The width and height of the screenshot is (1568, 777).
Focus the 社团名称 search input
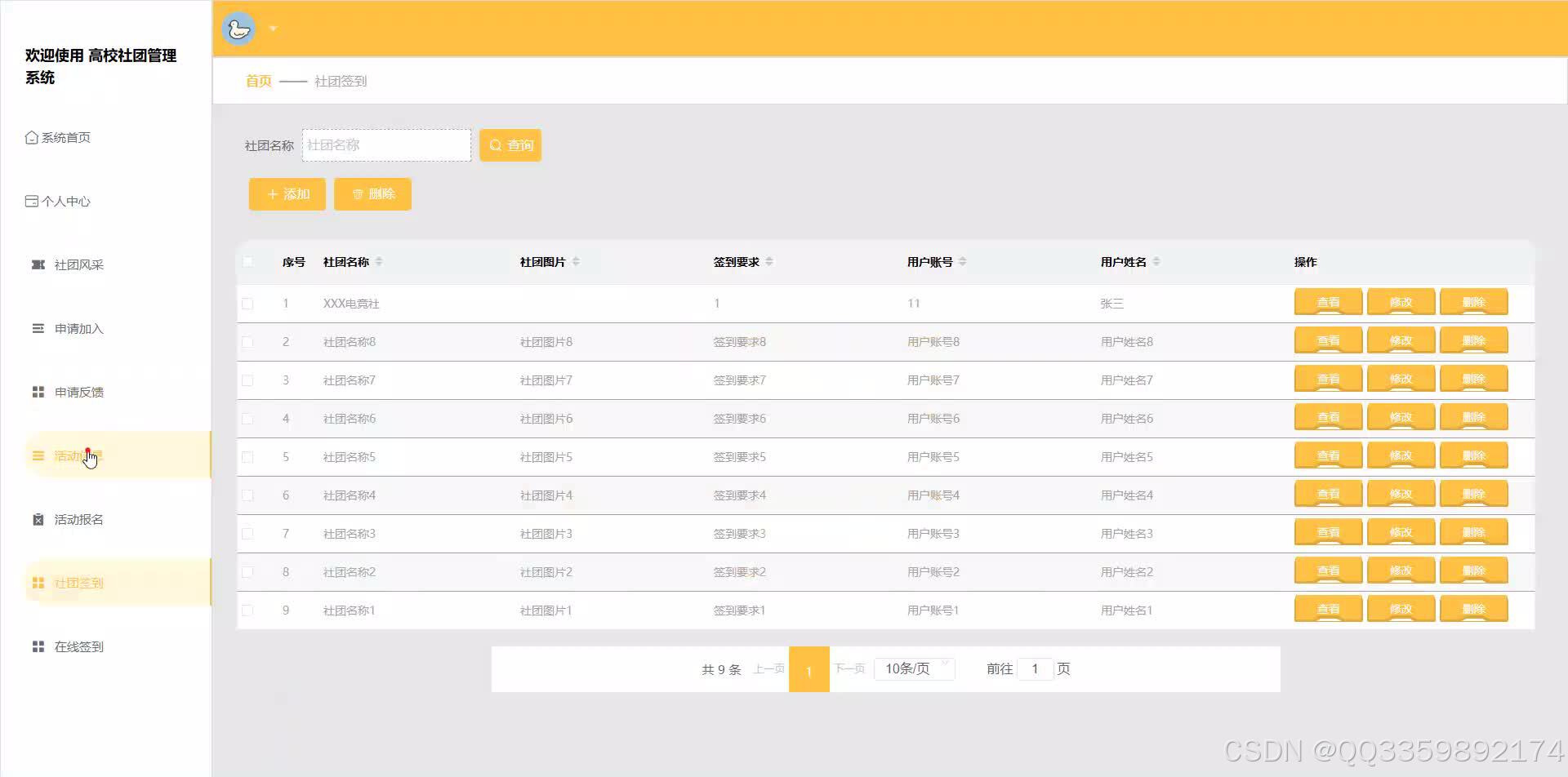pyautogui.click(x=386, y=145)
